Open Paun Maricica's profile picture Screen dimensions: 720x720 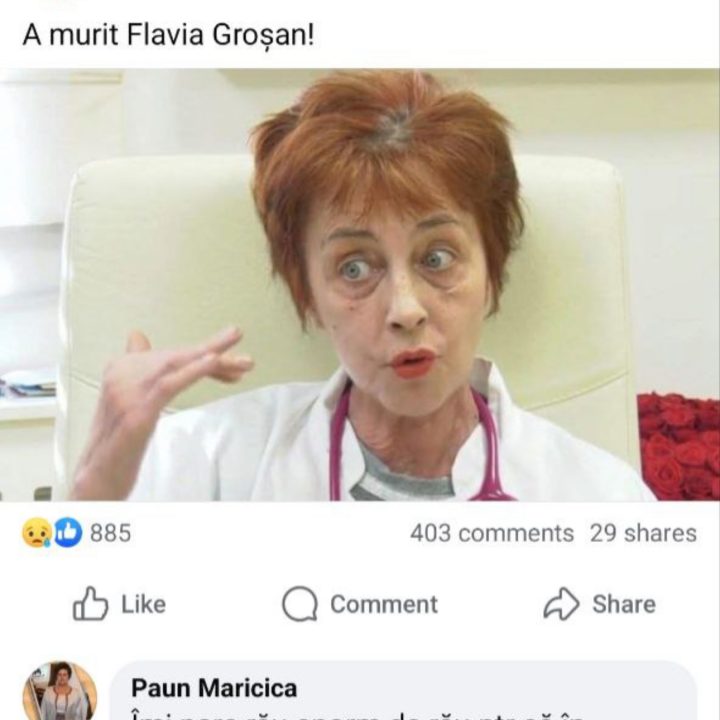click(60, 694)
